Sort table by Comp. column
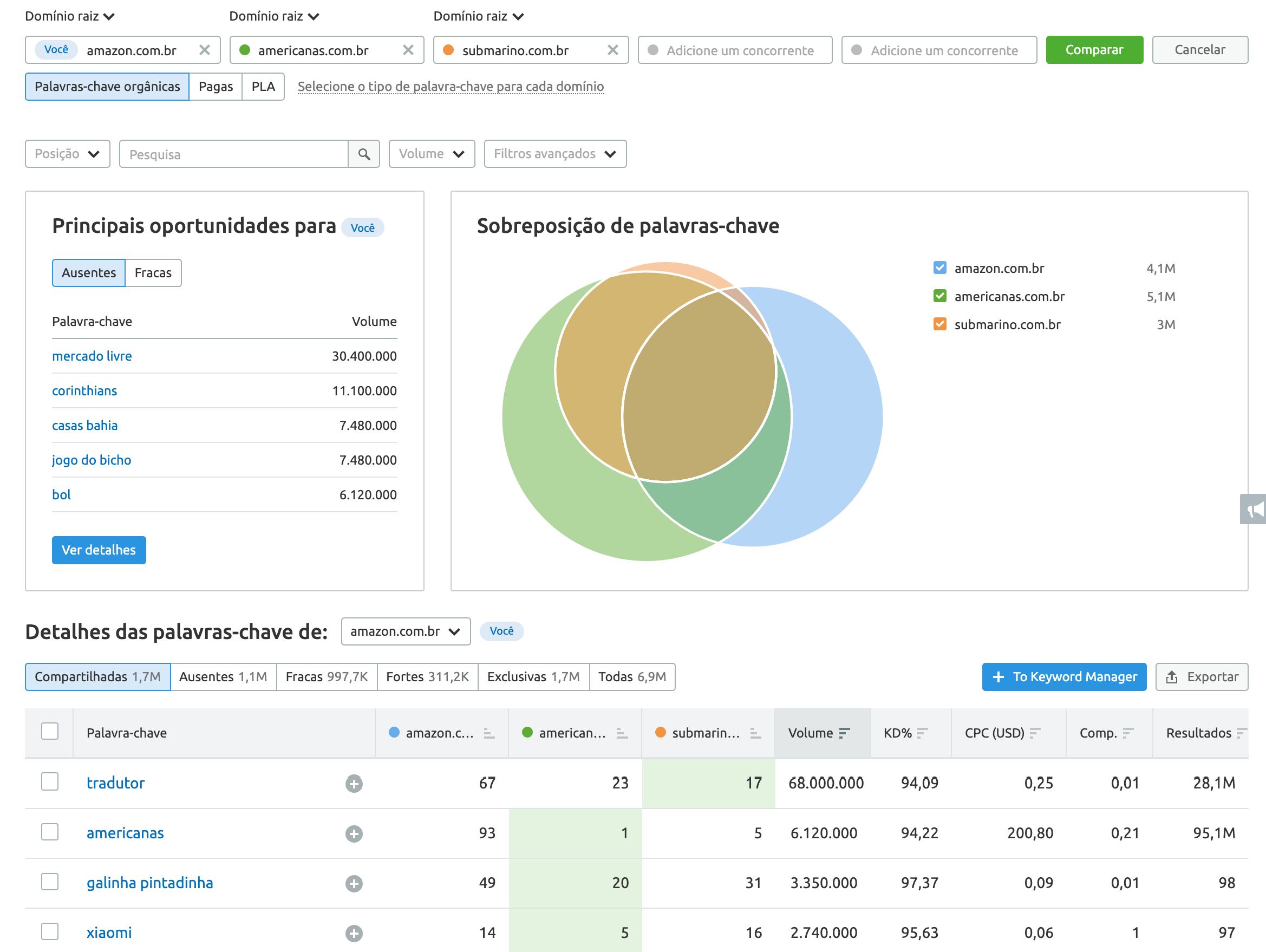1266x952 pixels. (1109, 733)
